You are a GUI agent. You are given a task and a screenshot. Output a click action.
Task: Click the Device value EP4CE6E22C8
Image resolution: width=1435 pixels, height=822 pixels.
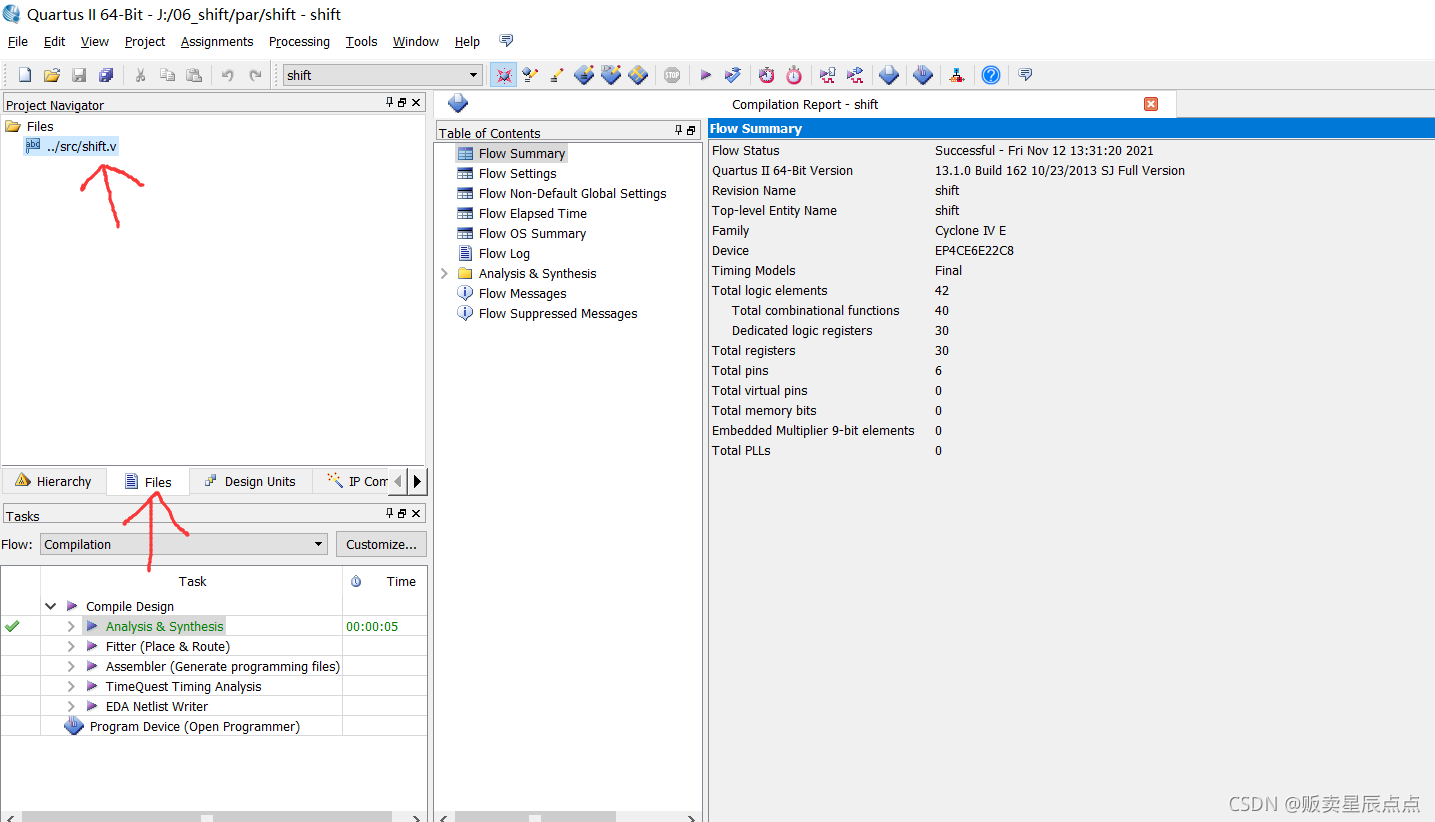tap(974, 250)
